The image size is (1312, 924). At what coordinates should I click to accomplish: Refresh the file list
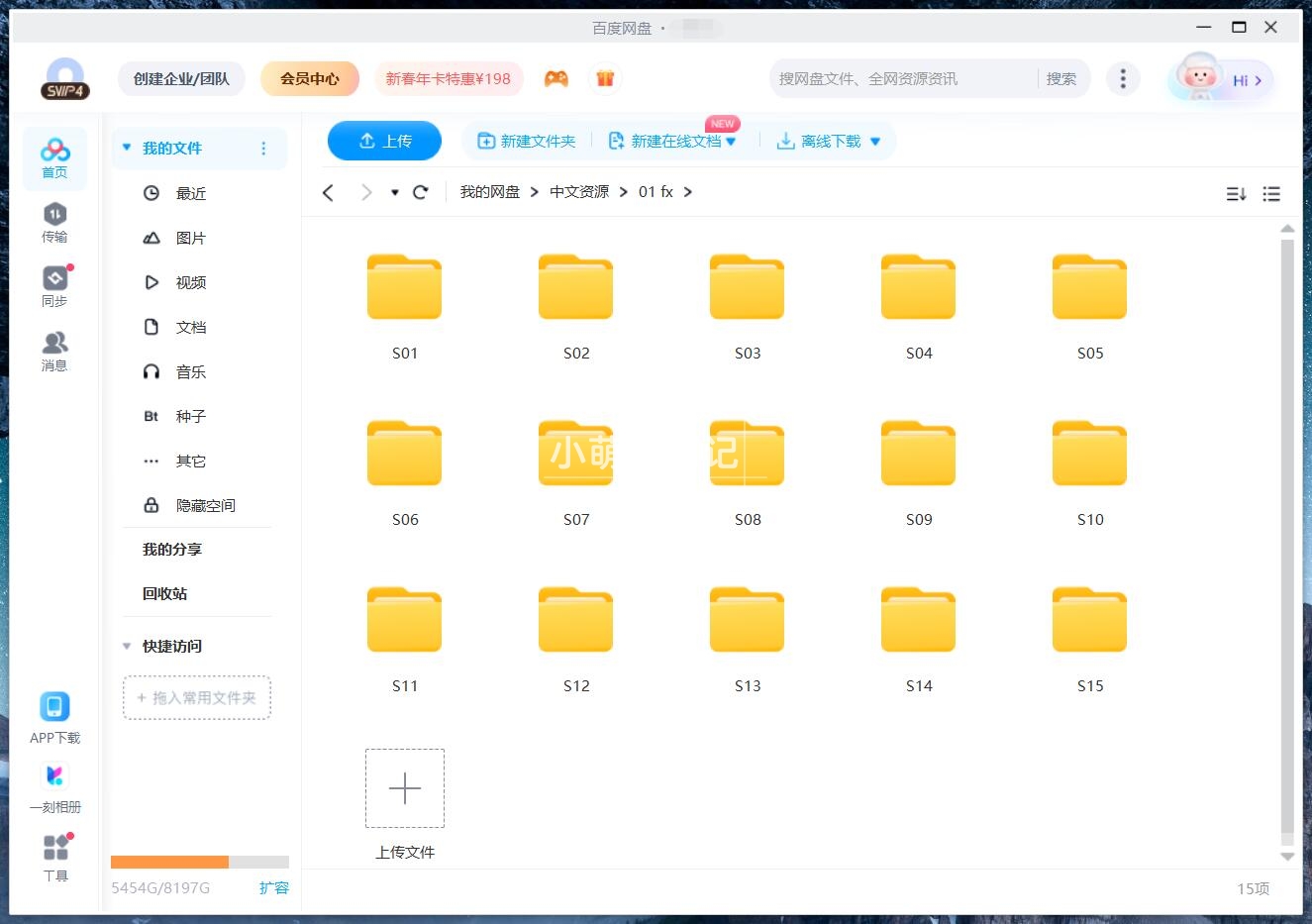[x=420, y=192]
